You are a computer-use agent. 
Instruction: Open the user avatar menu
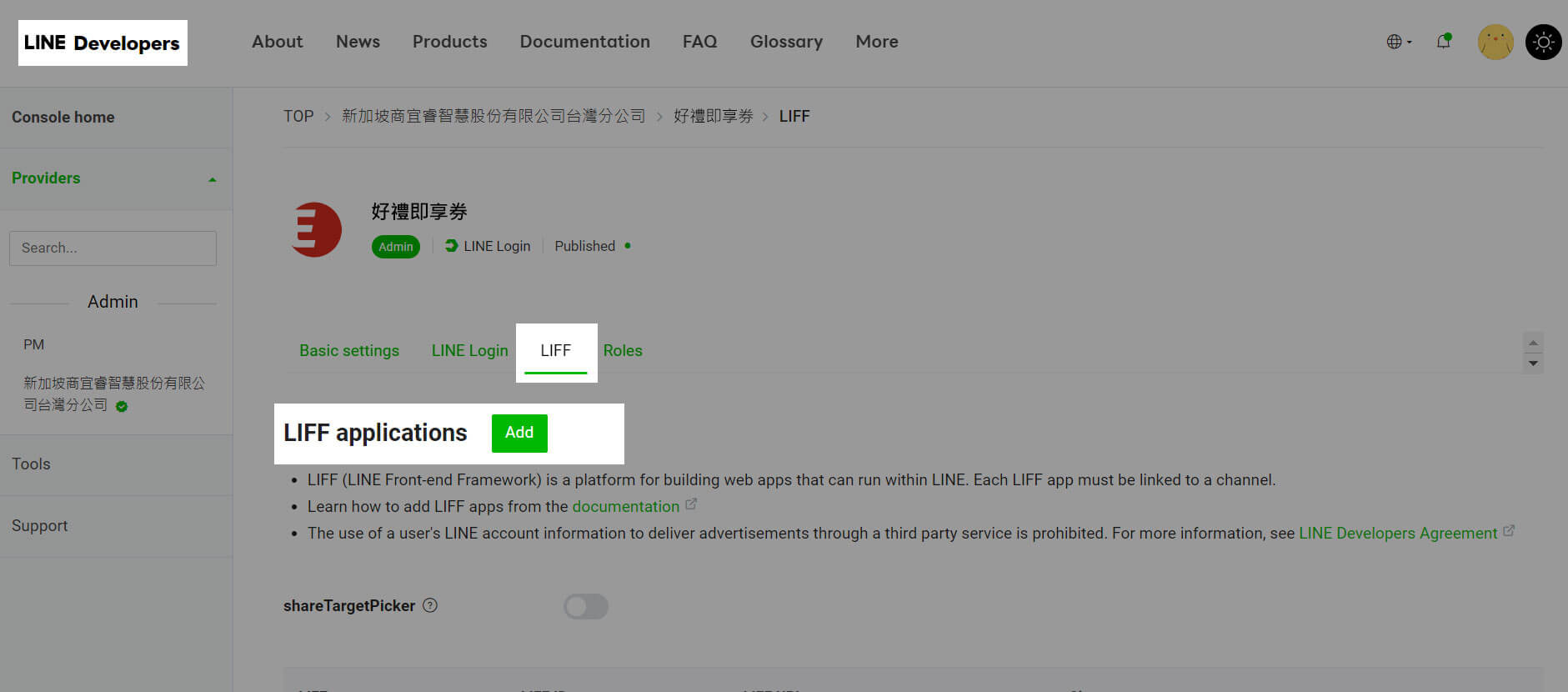[1495, 42]
